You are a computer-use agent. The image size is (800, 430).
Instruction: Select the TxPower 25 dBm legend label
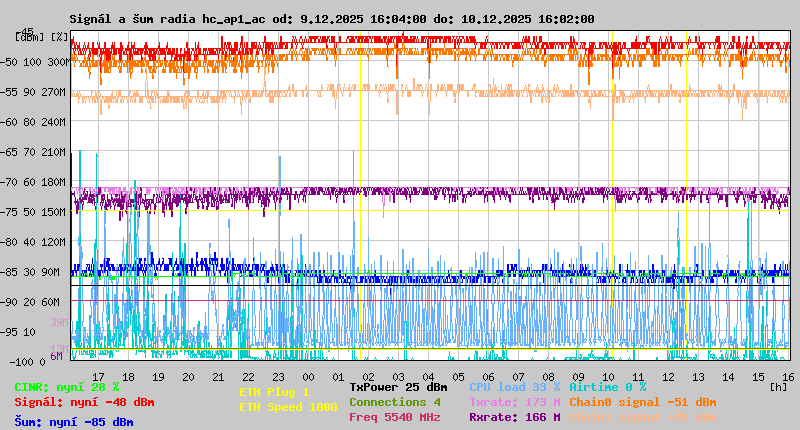click(398, 387)
